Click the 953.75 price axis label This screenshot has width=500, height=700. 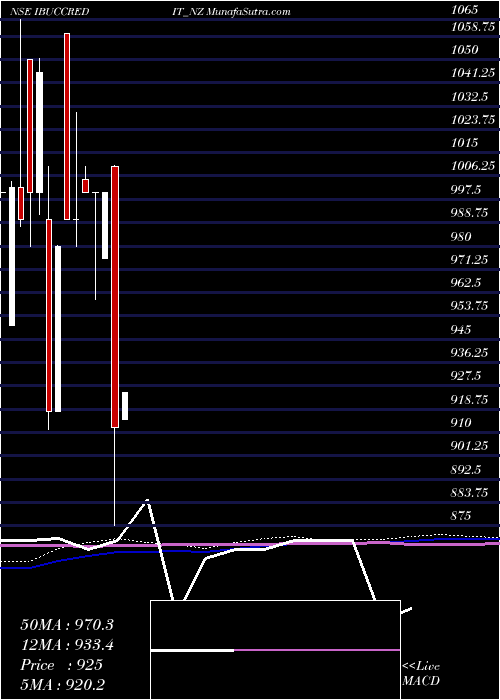[x=470, y=306]
